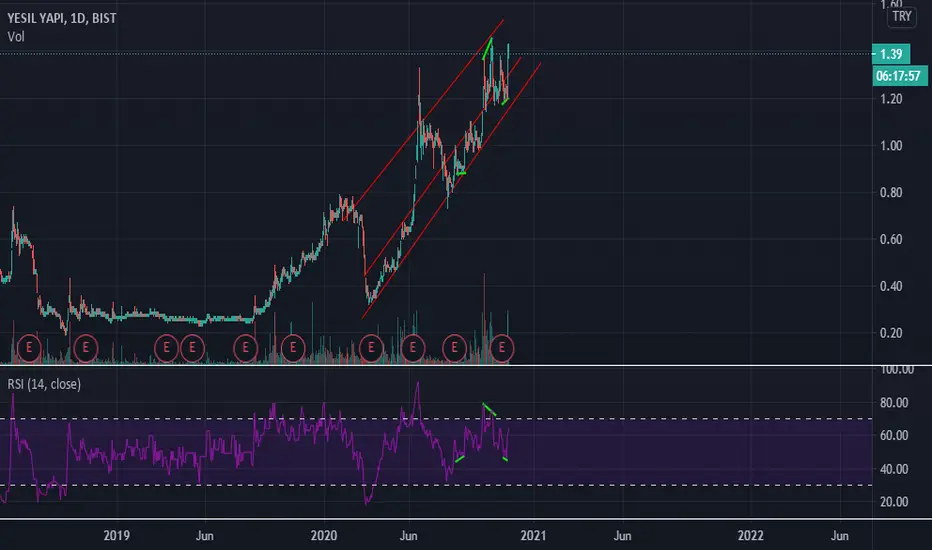932x550 pixels.
Task: Click the 1.00 price axis label
Action: (891, 146)
